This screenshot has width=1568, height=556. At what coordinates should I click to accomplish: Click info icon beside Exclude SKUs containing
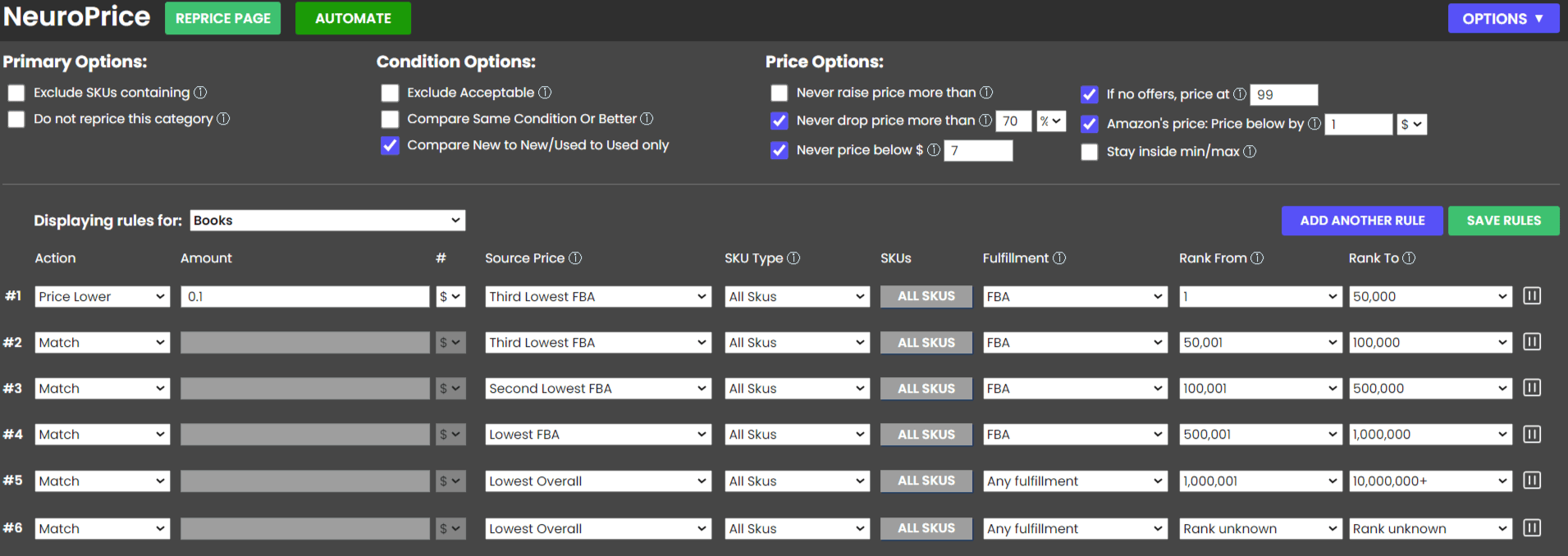pyautogui.click(x=200, y=93)
